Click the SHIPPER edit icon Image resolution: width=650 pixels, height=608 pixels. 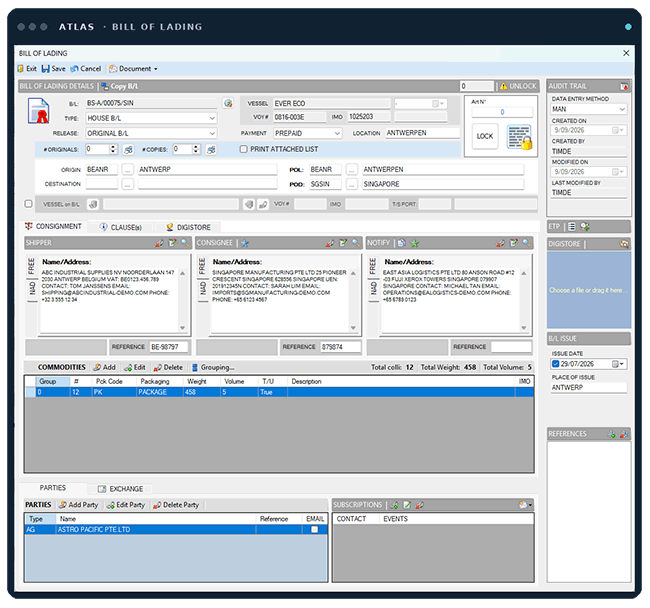pos(172,243)
